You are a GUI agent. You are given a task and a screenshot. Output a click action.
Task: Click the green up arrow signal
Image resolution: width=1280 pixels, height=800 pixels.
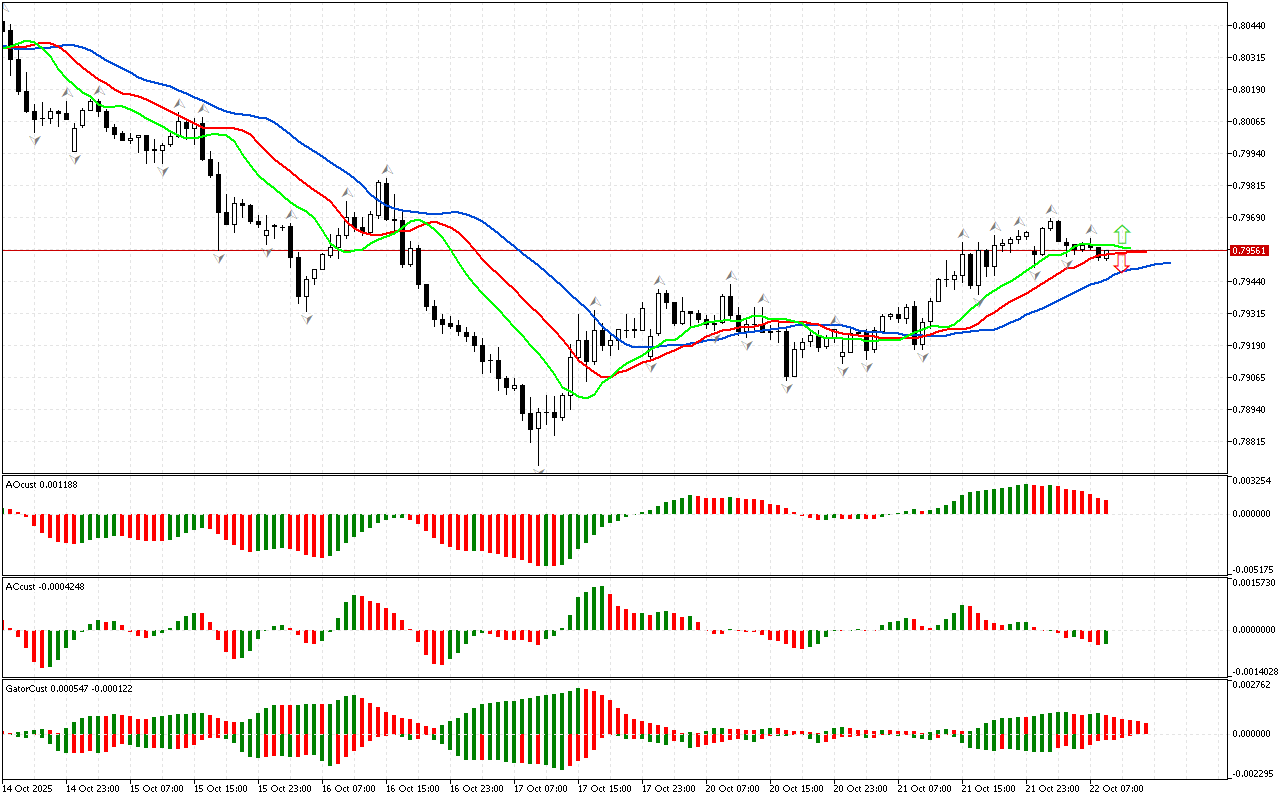pos(1123,234)
